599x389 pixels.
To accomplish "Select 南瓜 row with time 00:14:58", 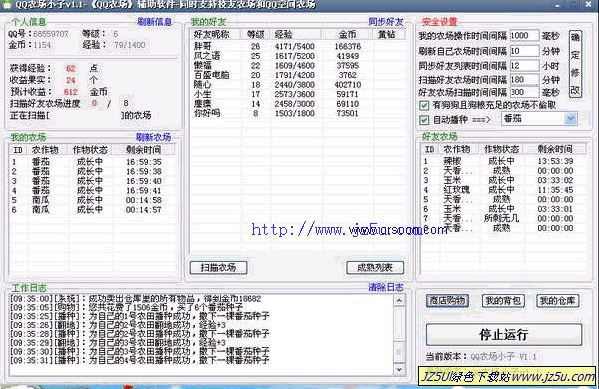I will coord(92,200).
